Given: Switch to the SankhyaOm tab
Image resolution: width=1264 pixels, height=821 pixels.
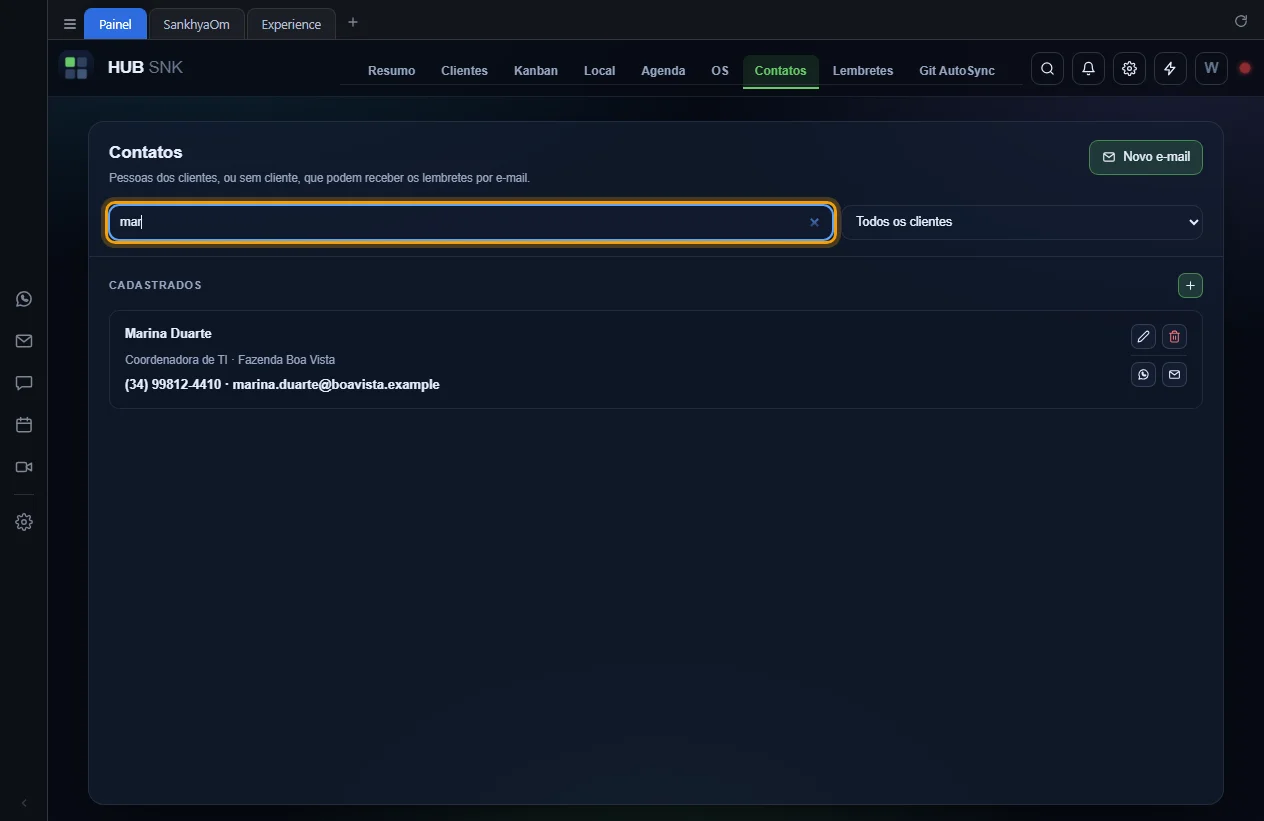Looking at the screenshot, I should point(197,24).
